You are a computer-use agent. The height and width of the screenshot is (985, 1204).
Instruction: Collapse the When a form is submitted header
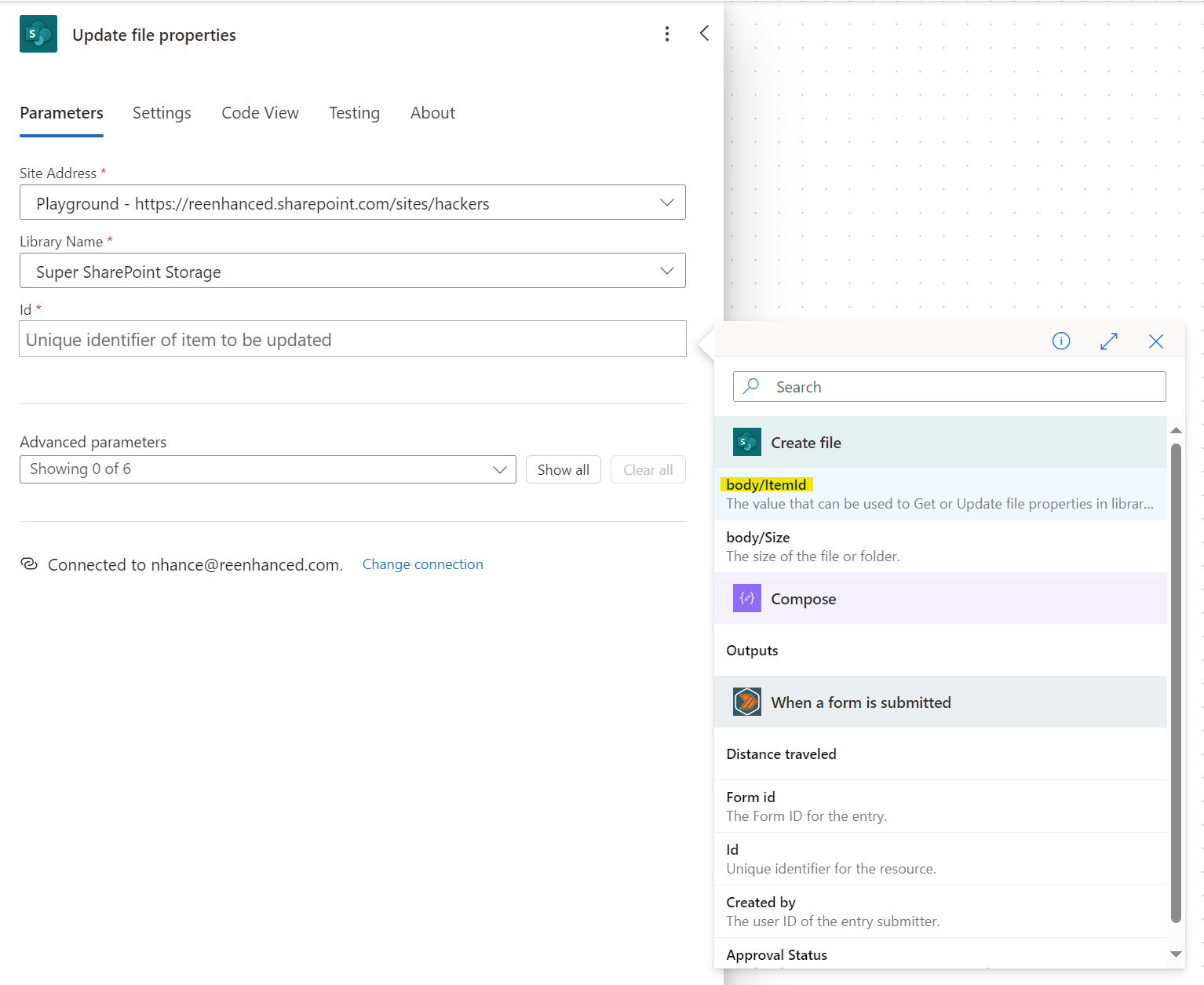tap(940, 702)
